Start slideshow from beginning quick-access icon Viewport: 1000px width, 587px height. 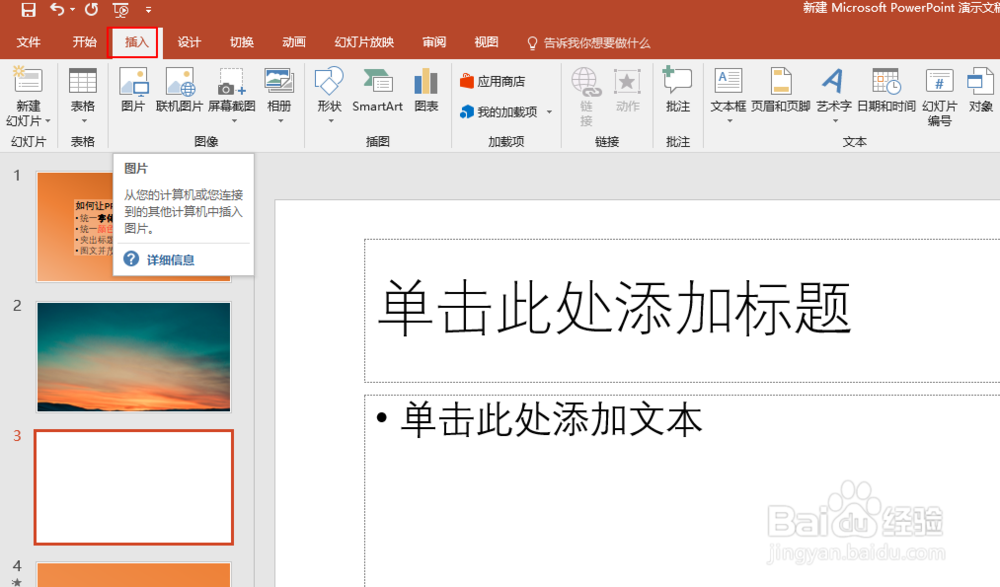(120, 10)
